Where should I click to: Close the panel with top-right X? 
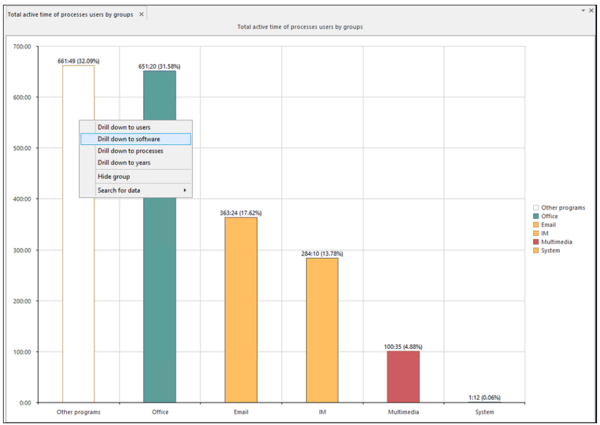click(x=591, y=9)
